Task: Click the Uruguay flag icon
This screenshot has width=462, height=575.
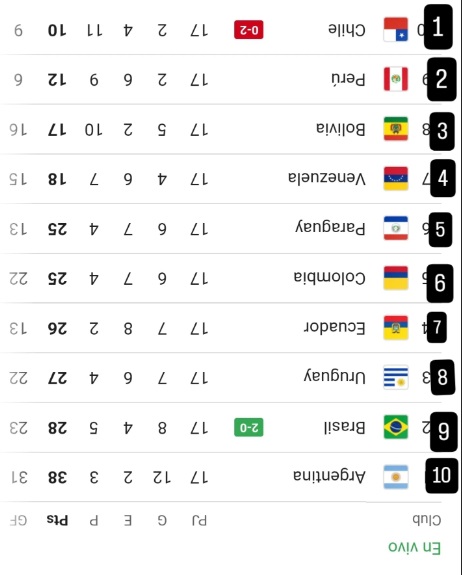Action: click(396, 377)
